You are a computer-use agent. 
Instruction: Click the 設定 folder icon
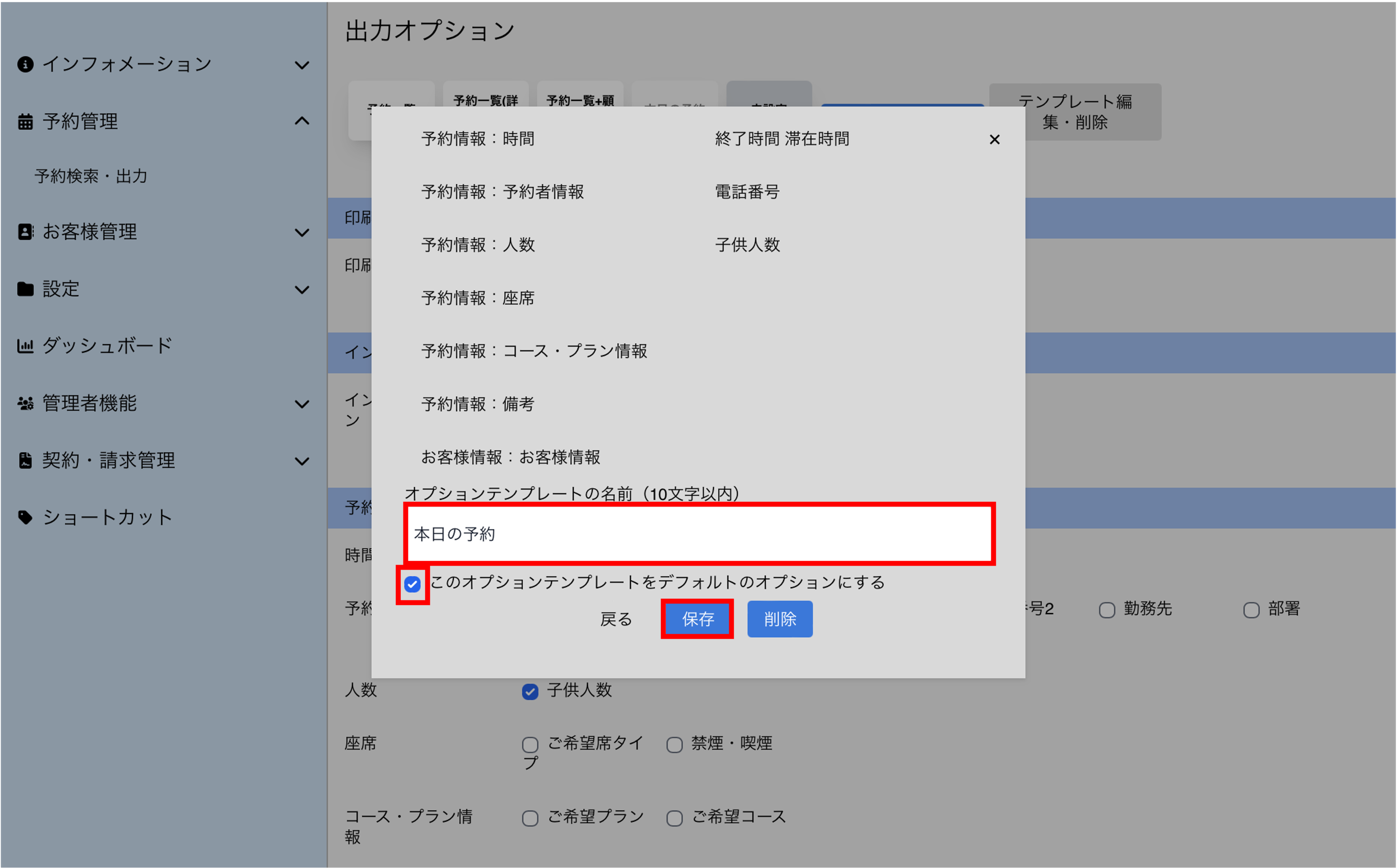pos(25,289)
